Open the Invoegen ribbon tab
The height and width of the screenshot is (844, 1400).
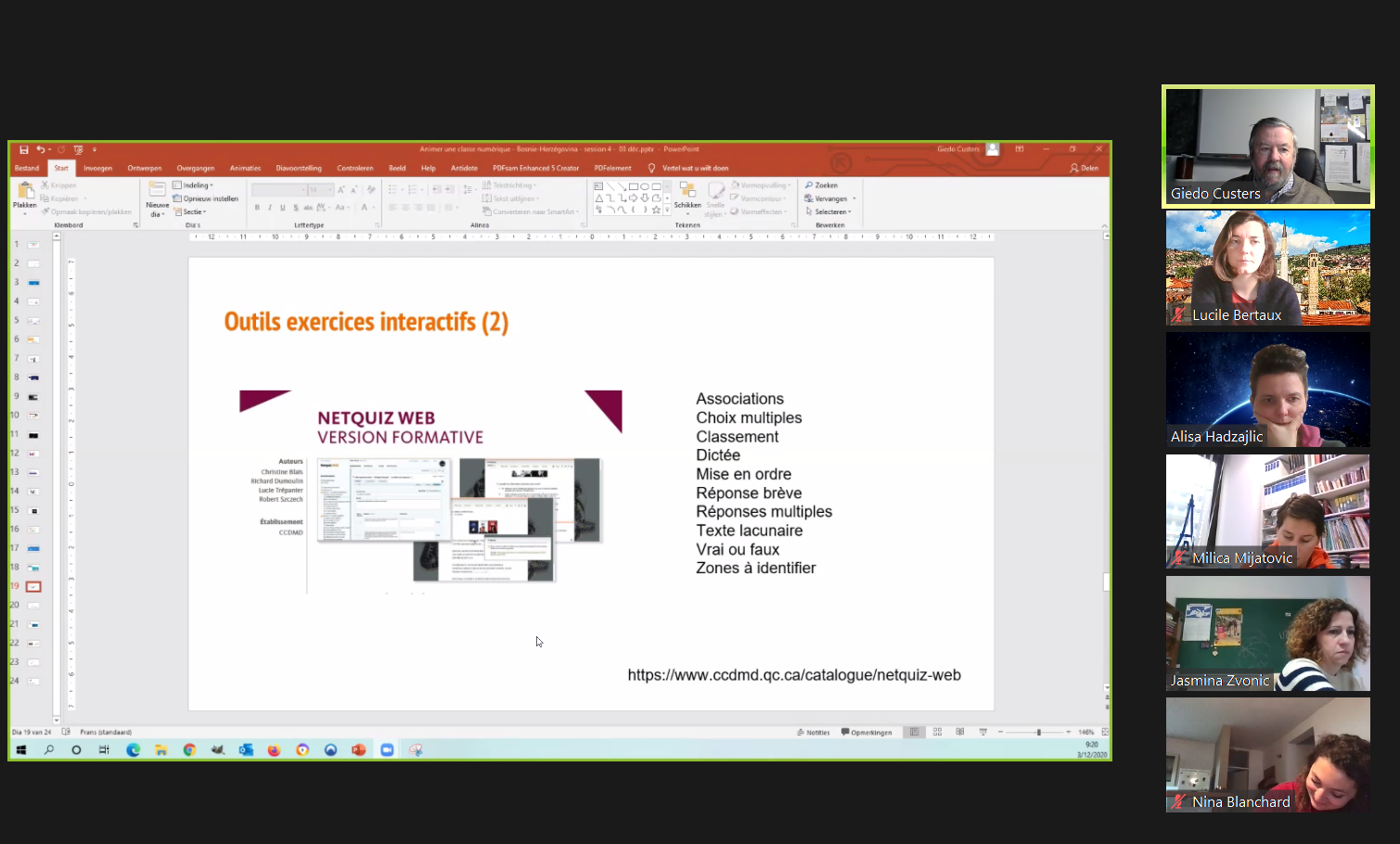[x=97, y=169]
